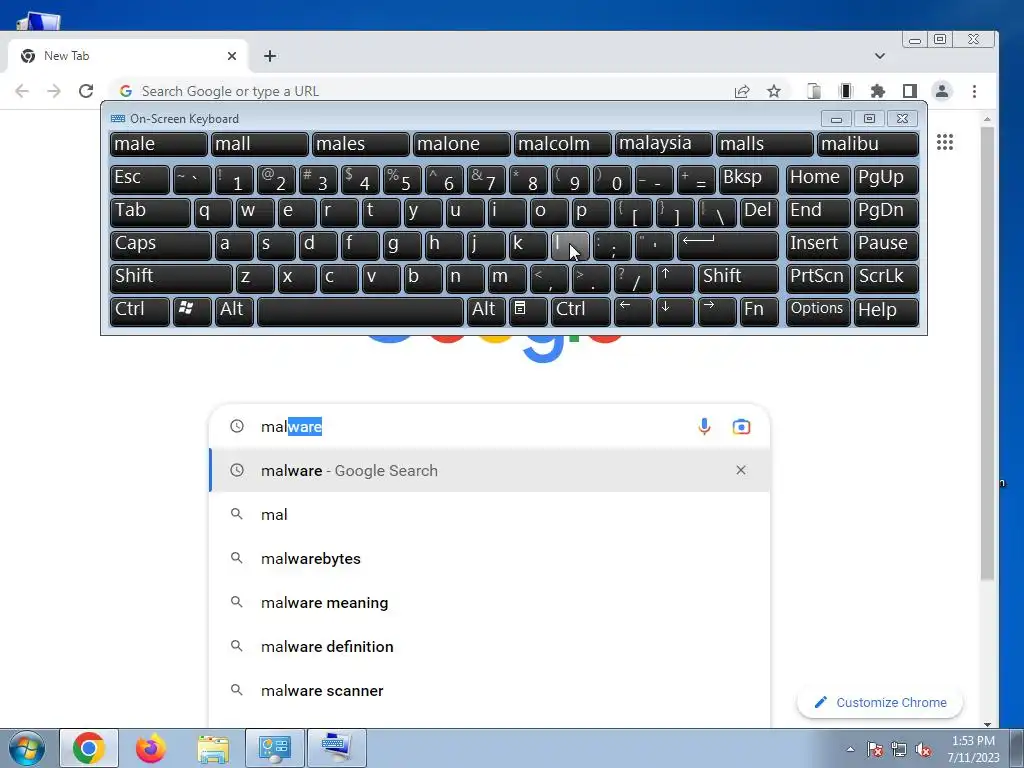Click the On-Screen Keyboard taskbar icon
This screenshot has width=1024, height=768.
[x=337, y=748]
